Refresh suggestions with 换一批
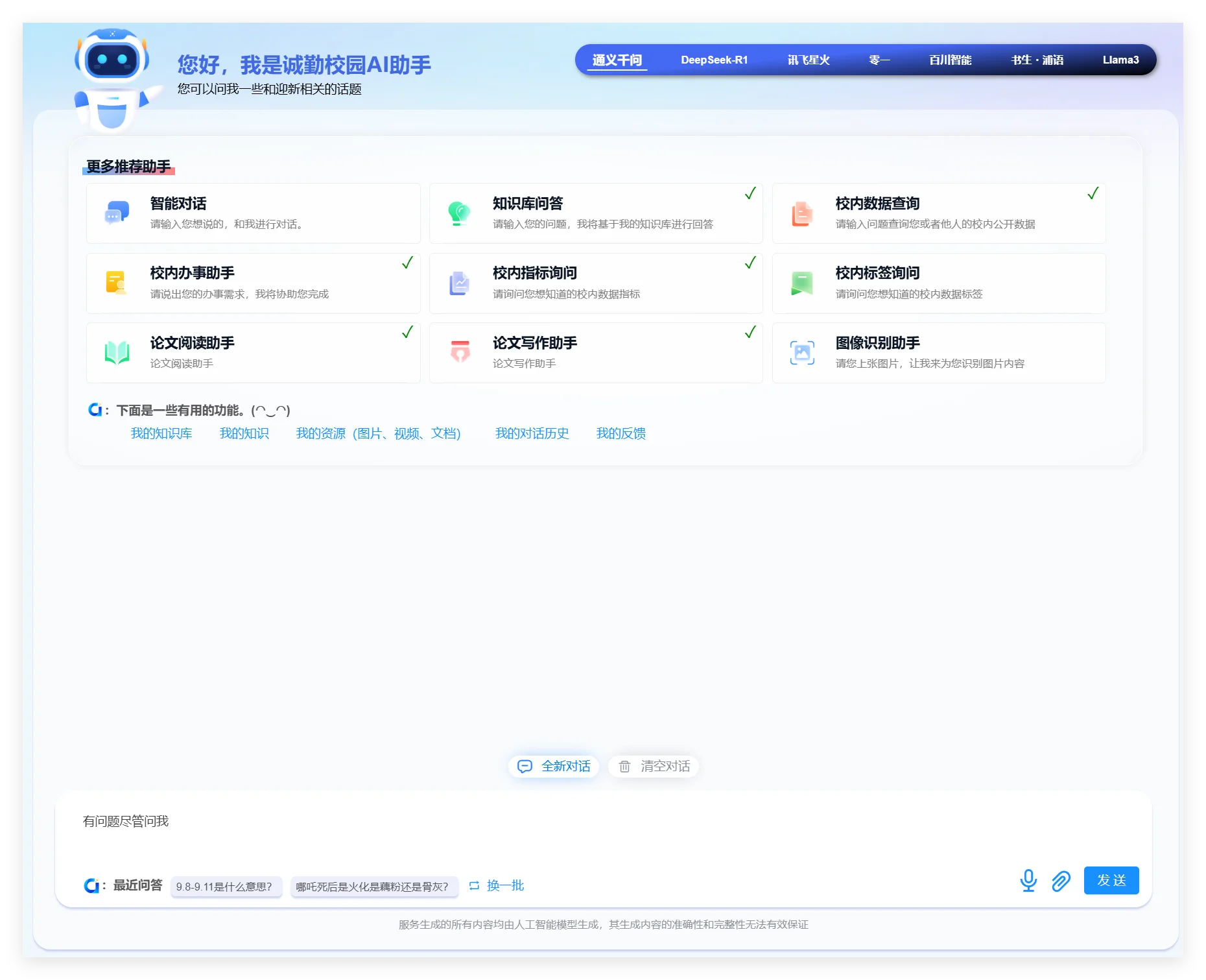The height and width of the screenshot is (980, 1206). coord(497,885)
